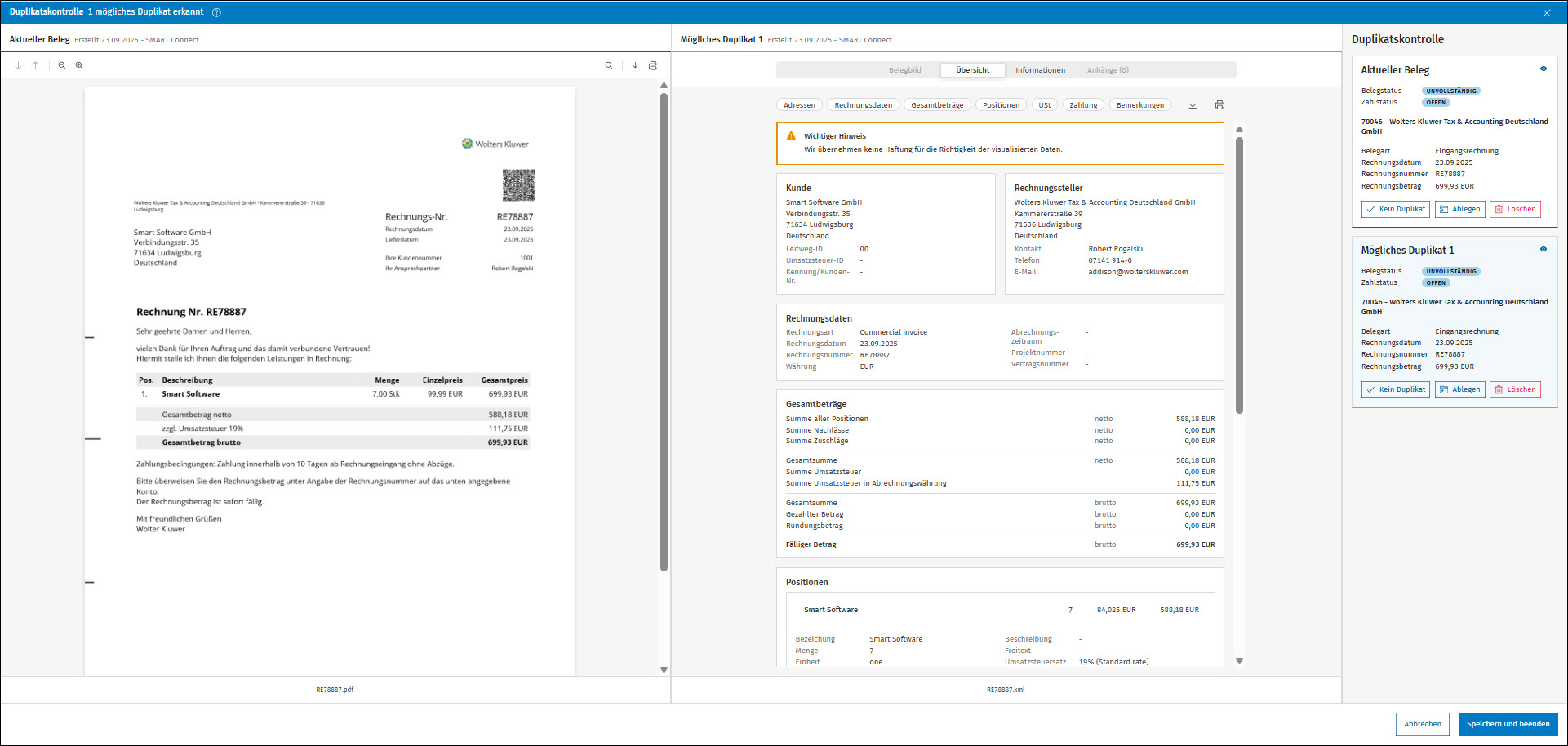Image resolution: width=1568 pixels, height=746 pixels.
Task: Click the Aktueller Beleg PDF vertical scrollbar
Action: click(x=664, y=331)
